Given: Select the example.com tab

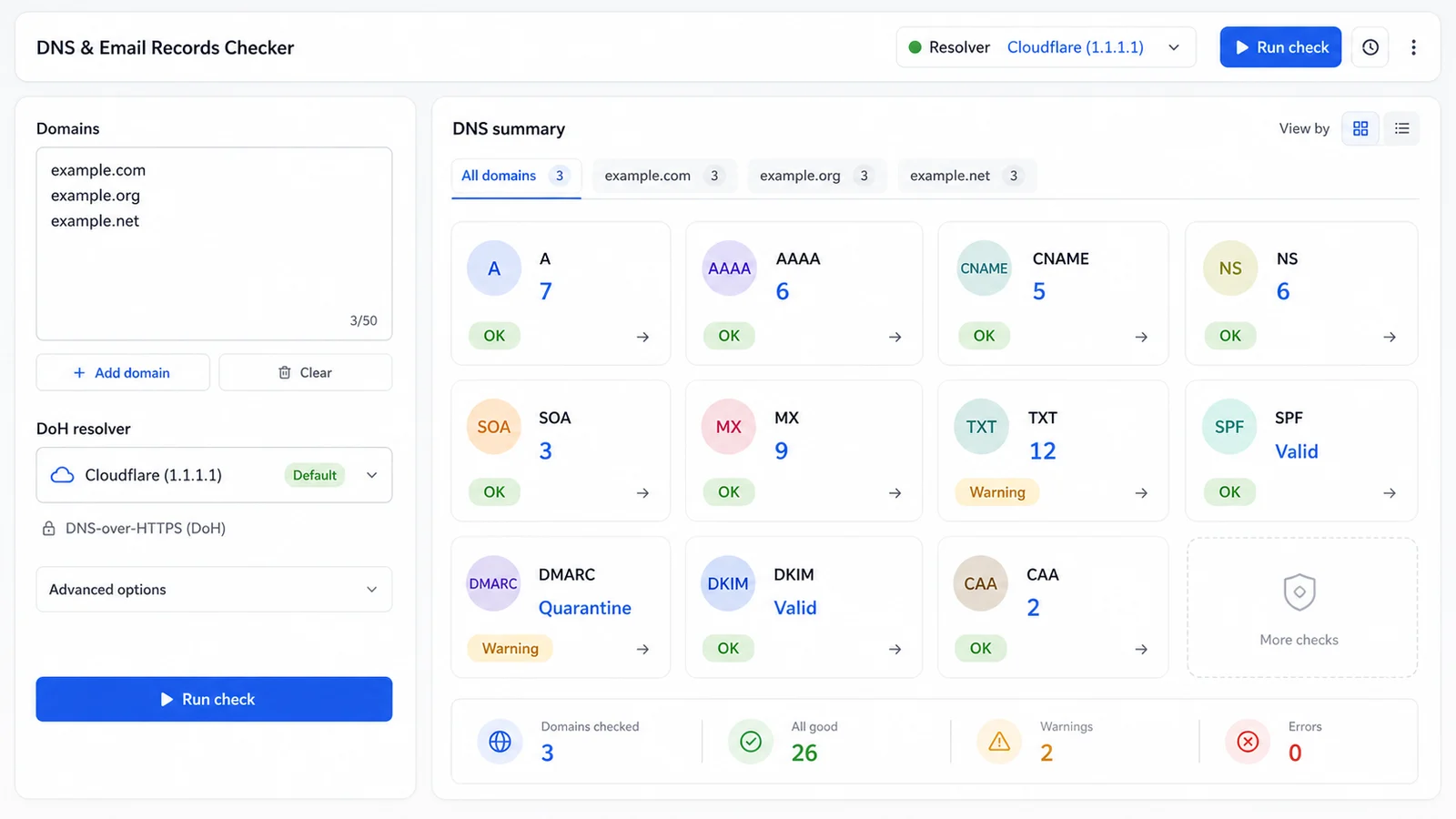Looking at the screenshot, I should (x=662, y=176).
